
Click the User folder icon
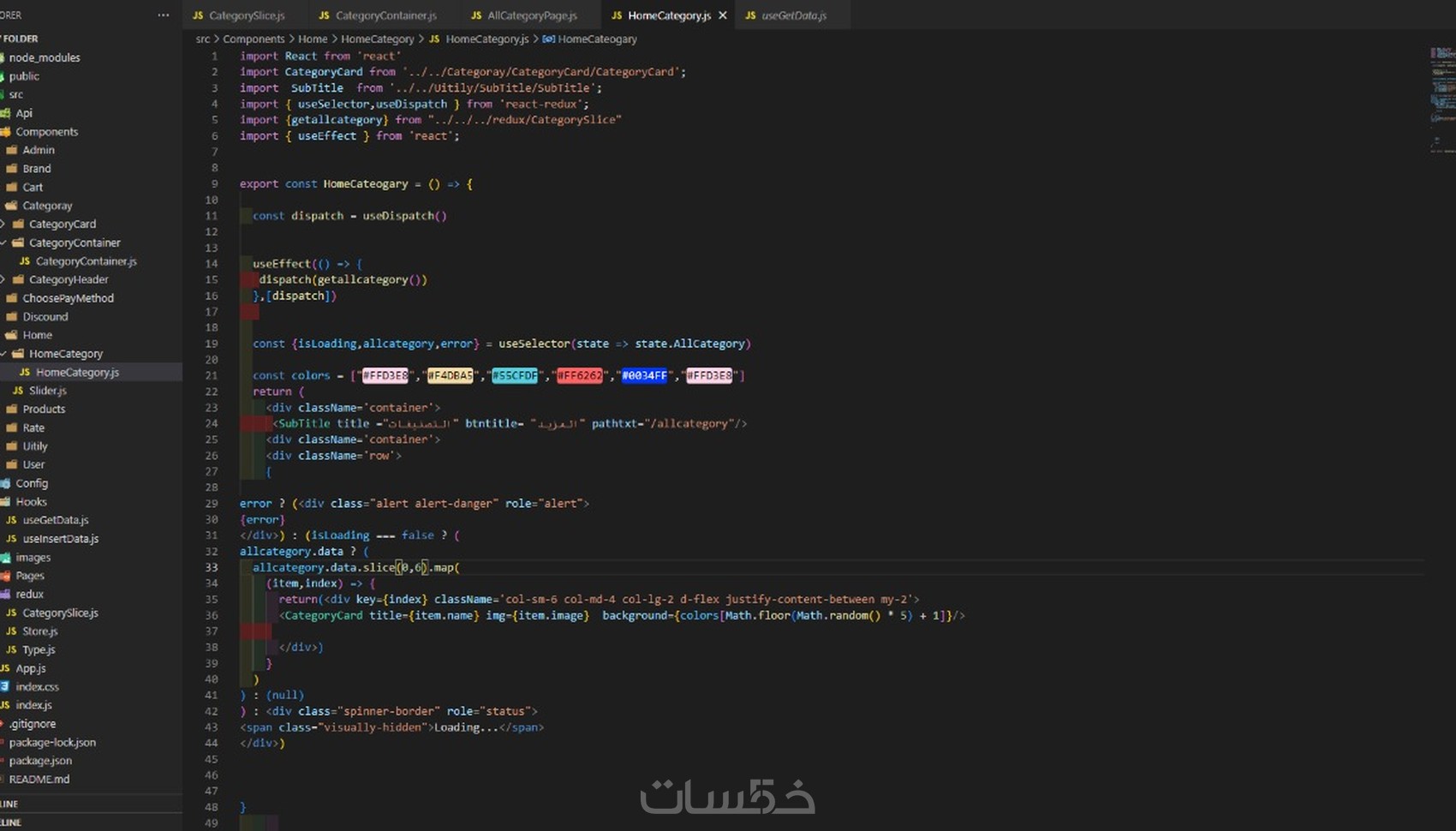[x=12, y=464]
